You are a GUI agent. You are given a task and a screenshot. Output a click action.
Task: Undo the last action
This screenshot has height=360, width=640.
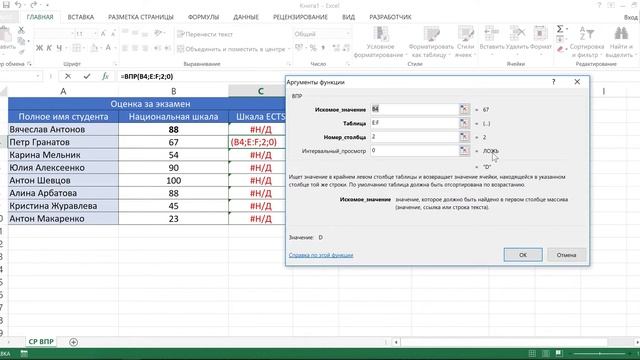pyautogui.click(x=18, y=4)
